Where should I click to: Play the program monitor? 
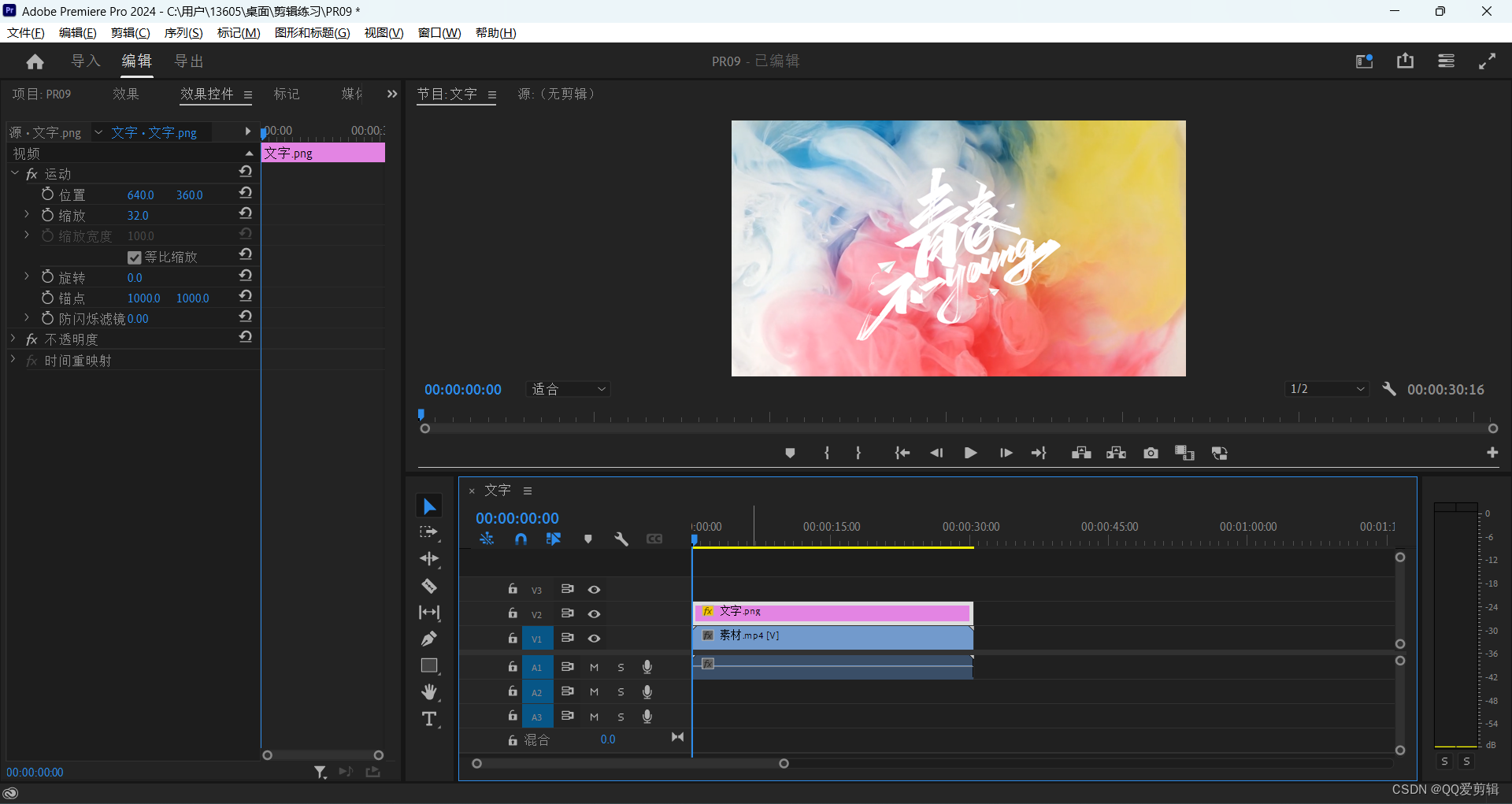(x=971, y=453)
